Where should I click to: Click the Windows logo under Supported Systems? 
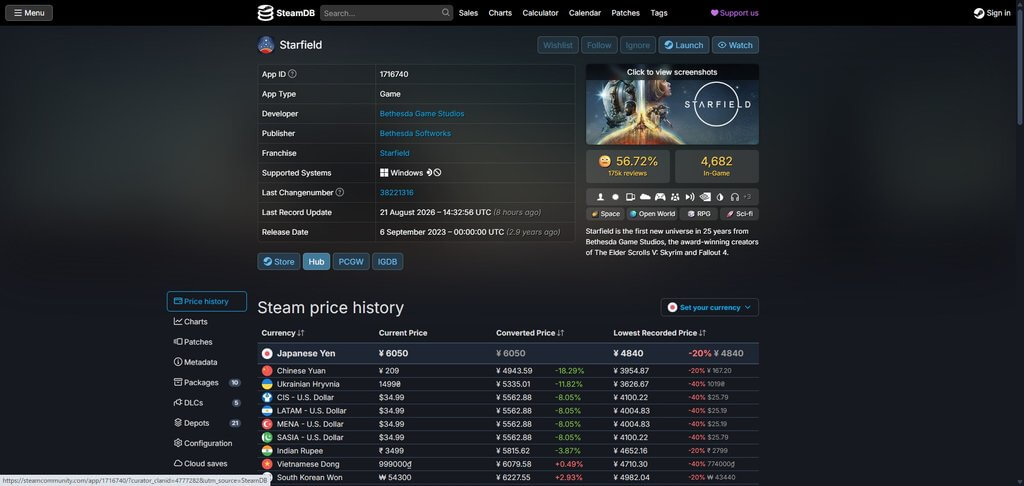coord(384,173)
